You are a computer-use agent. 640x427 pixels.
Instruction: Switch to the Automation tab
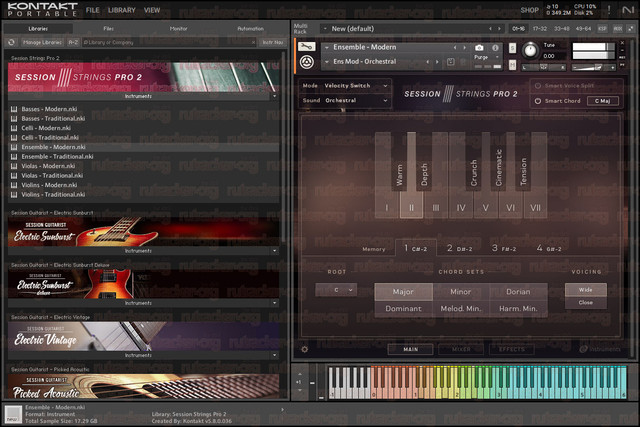point(251,29)
